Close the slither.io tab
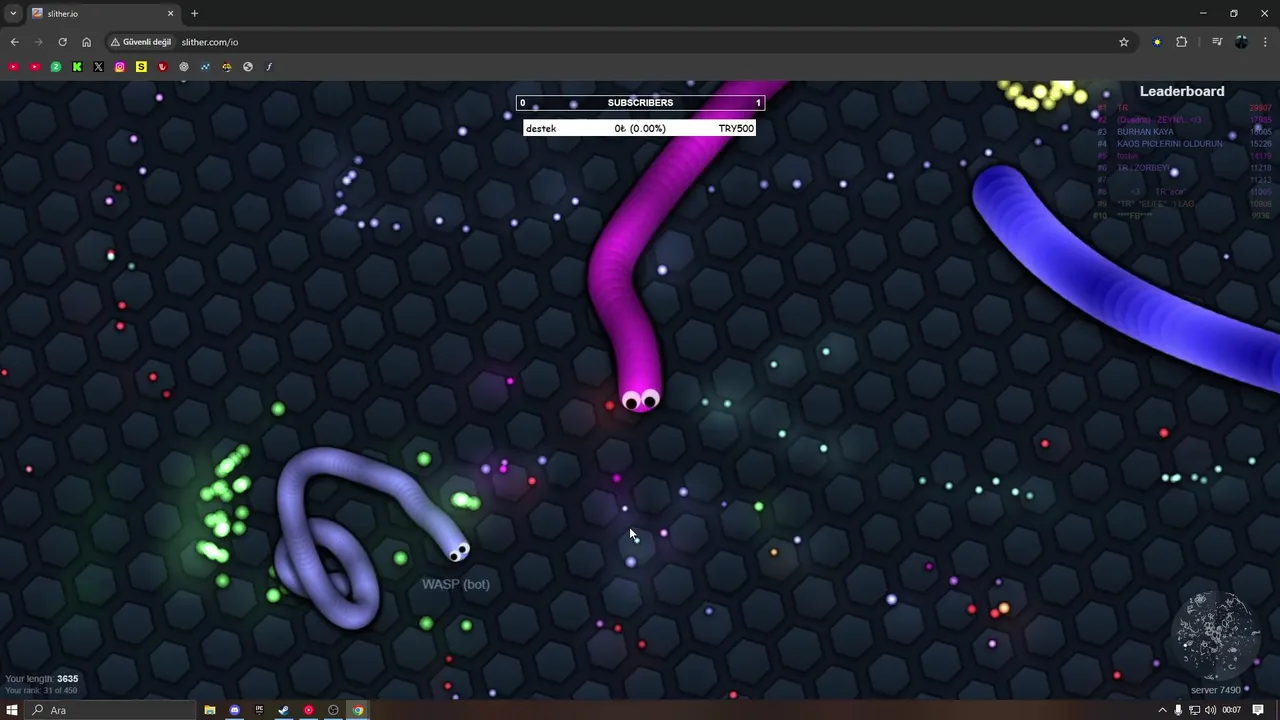Screen dimensions: 1280x720 click(170, 13)
